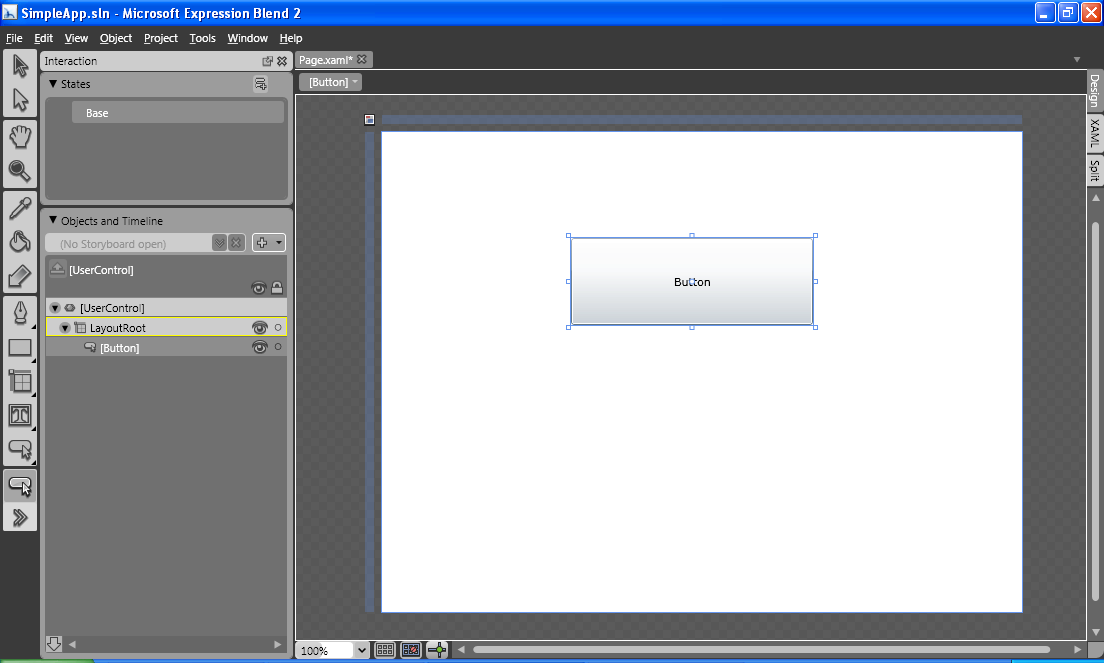Pick the Eyedropper tool
The width and height of the screenshot is (1104, 663).
click(x=20, y=208)
